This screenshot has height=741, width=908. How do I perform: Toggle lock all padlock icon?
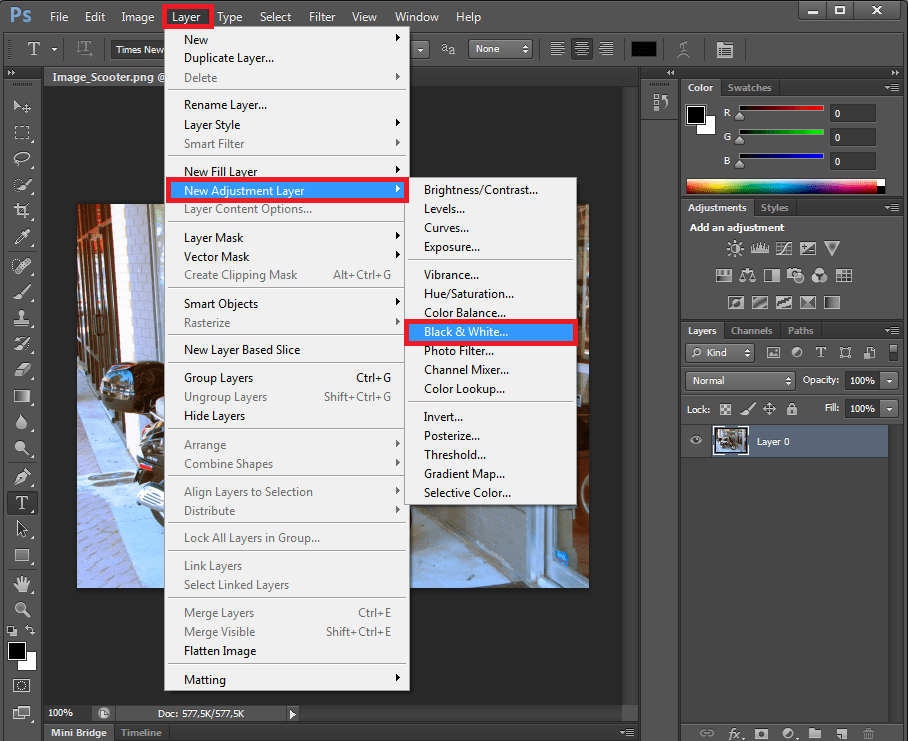792,409
